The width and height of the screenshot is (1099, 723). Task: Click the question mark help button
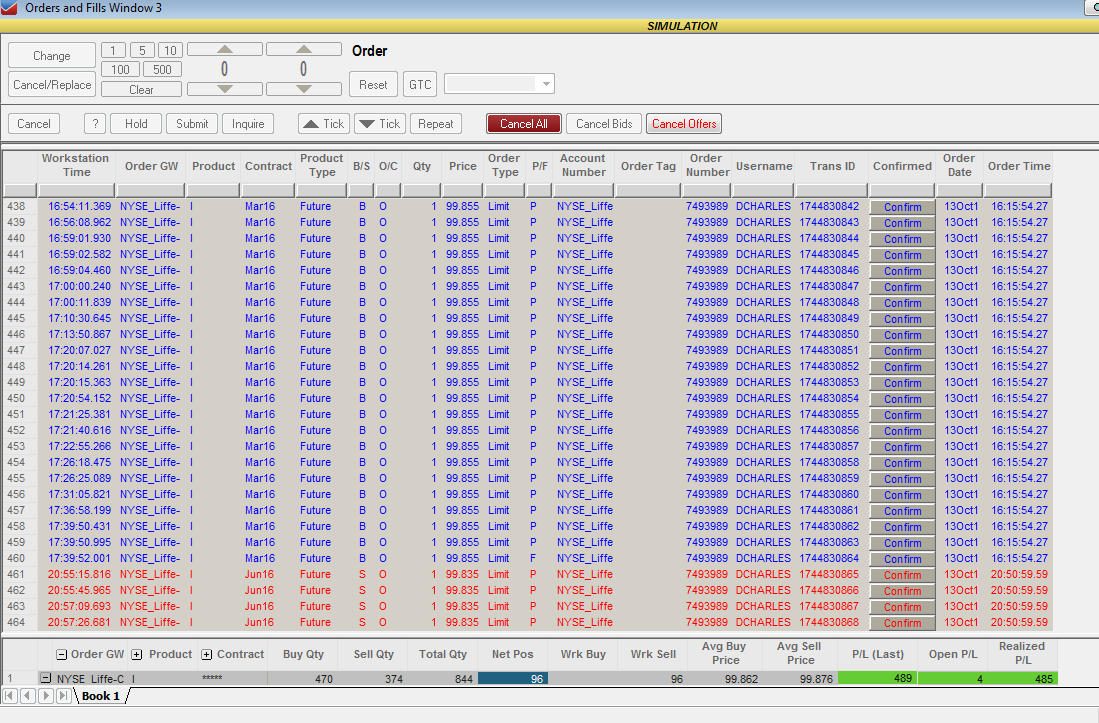coord(95,124)
